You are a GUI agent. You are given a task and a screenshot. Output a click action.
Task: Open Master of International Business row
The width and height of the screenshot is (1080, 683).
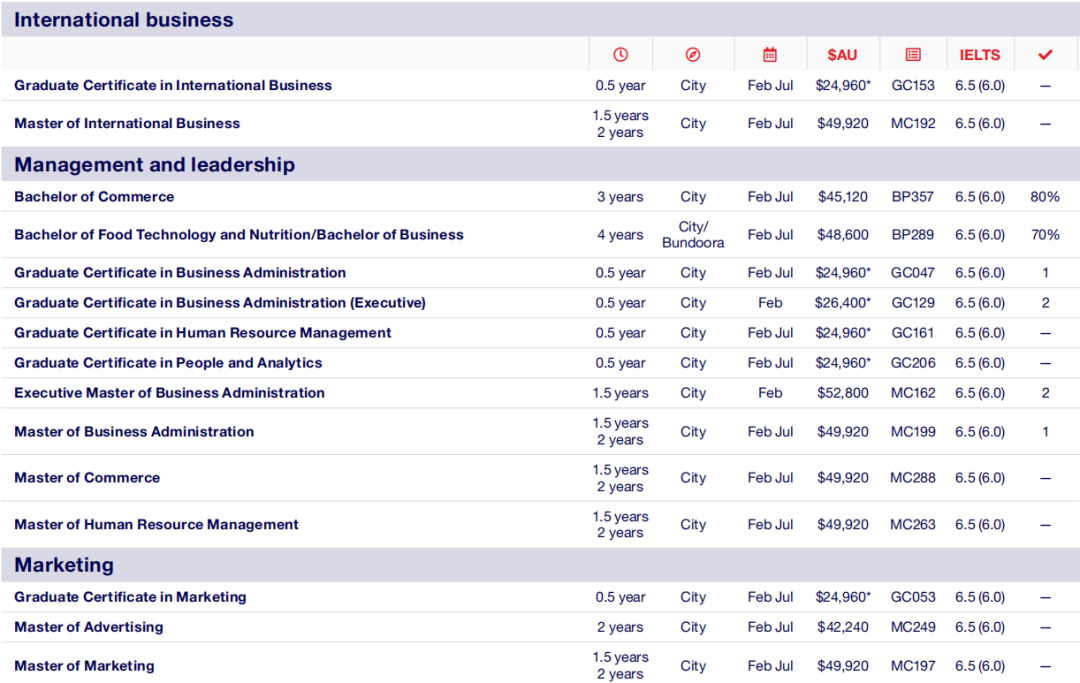coord(127,123)
